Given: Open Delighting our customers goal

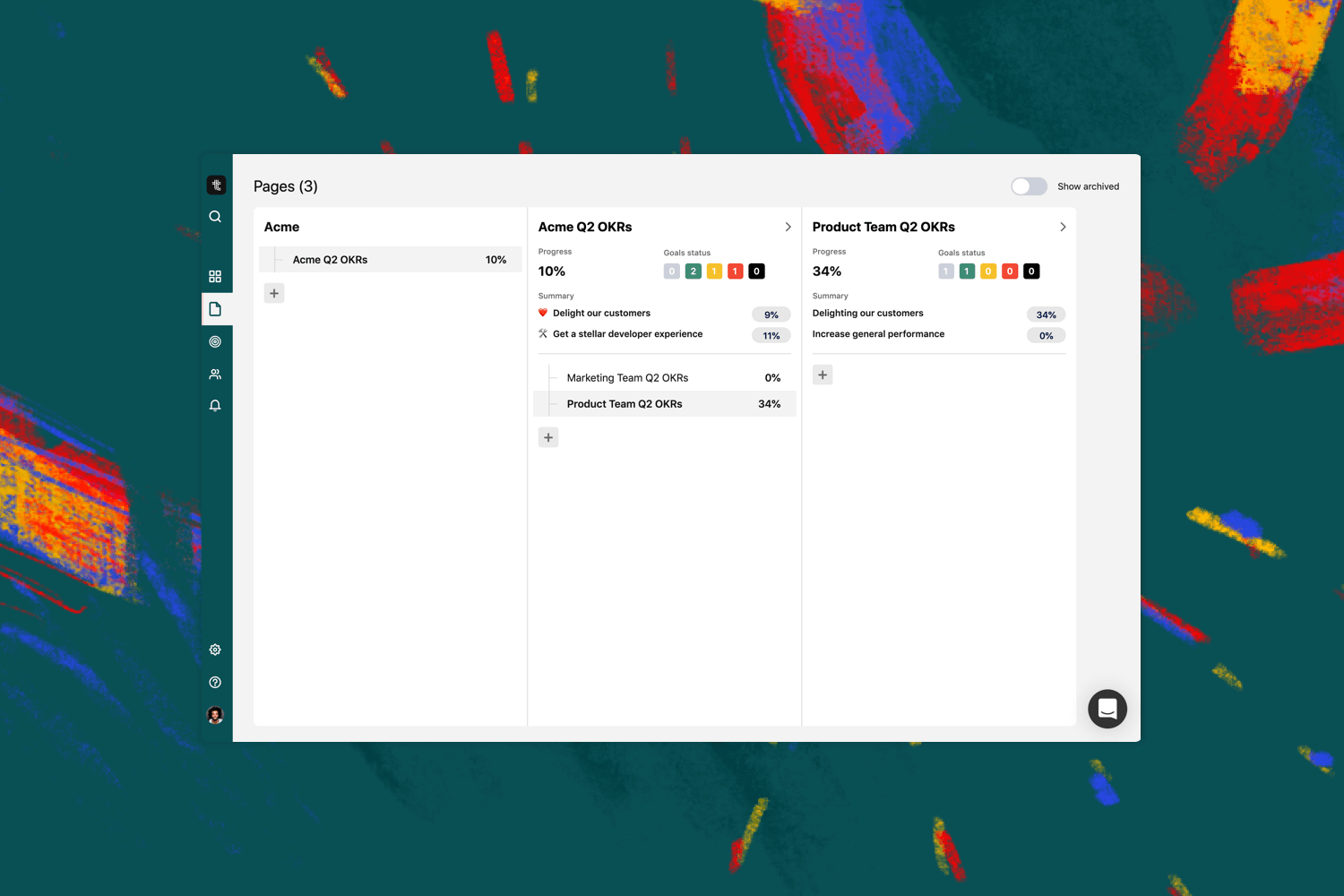Looking at the screenshot, I should coord(867,313).
